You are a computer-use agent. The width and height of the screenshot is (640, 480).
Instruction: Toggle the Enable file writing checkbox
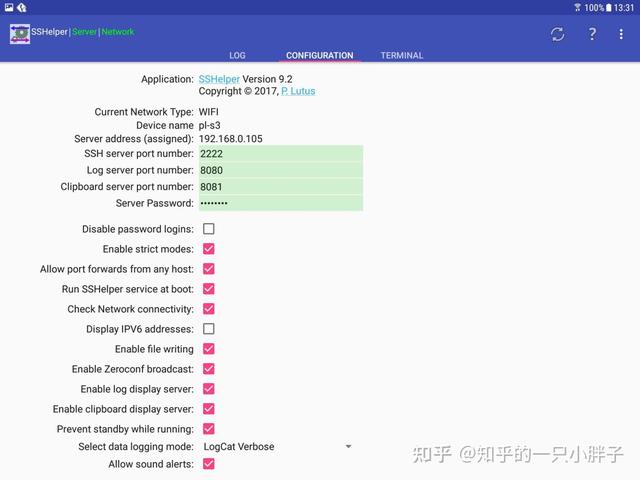click(209, 349)
